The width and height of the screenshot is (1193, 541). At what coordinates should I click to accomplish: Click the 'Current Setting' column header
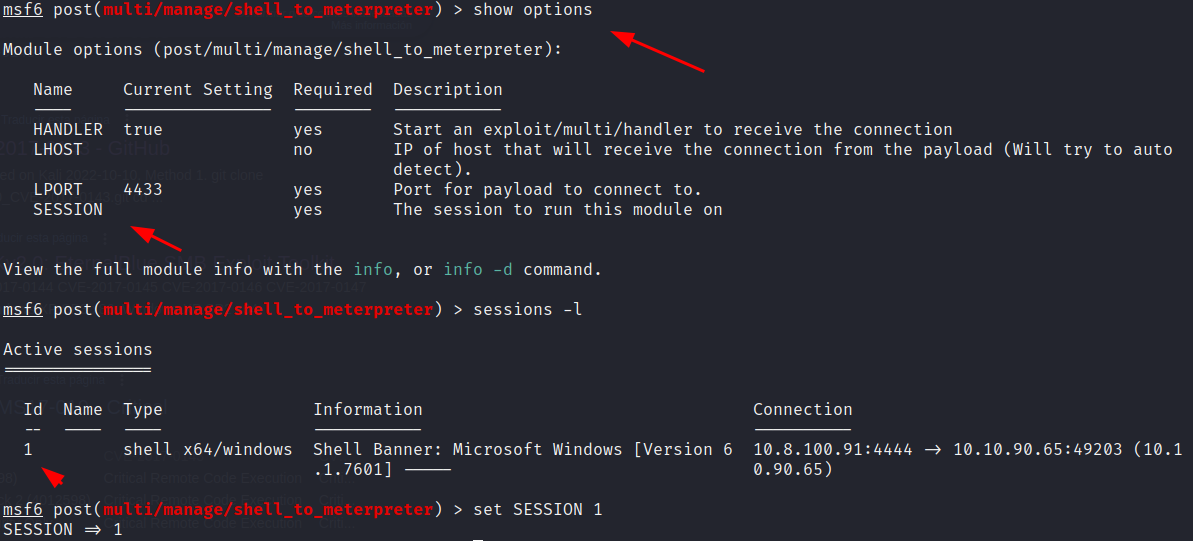pyautogui.click(x=198, y=90)
